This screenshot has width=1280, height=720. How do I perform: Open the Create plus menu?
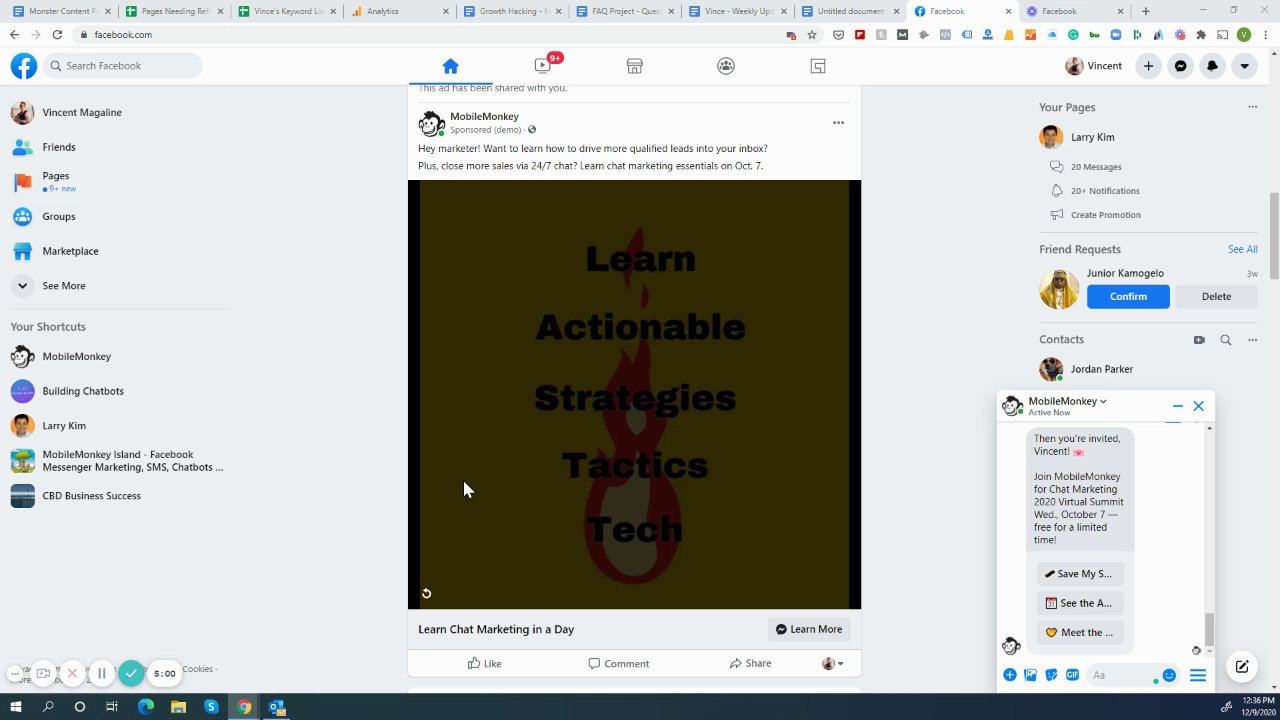(x=1149, y=66)
